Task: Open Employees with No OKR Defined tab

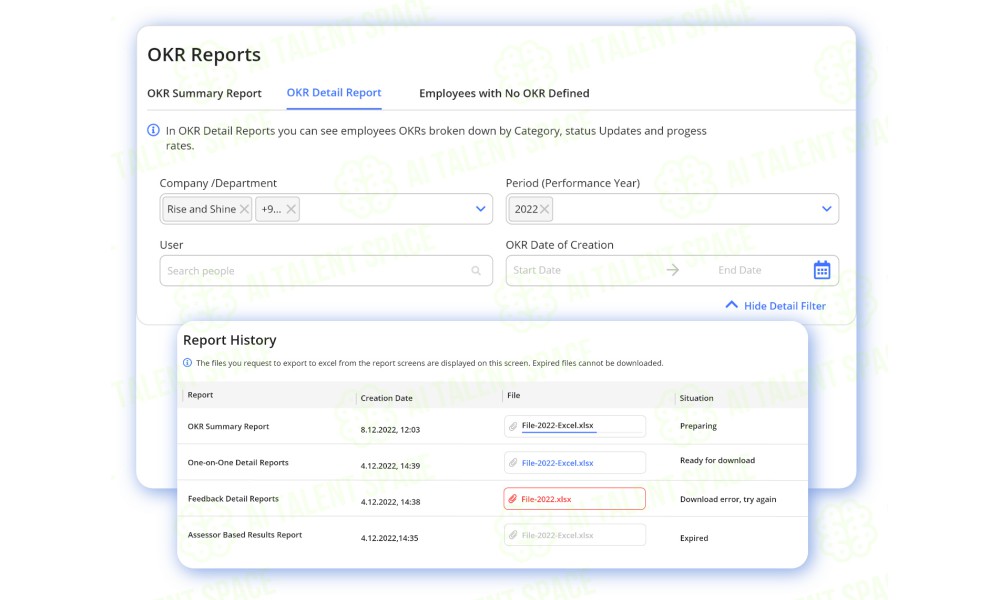Action: click(504, 93)
